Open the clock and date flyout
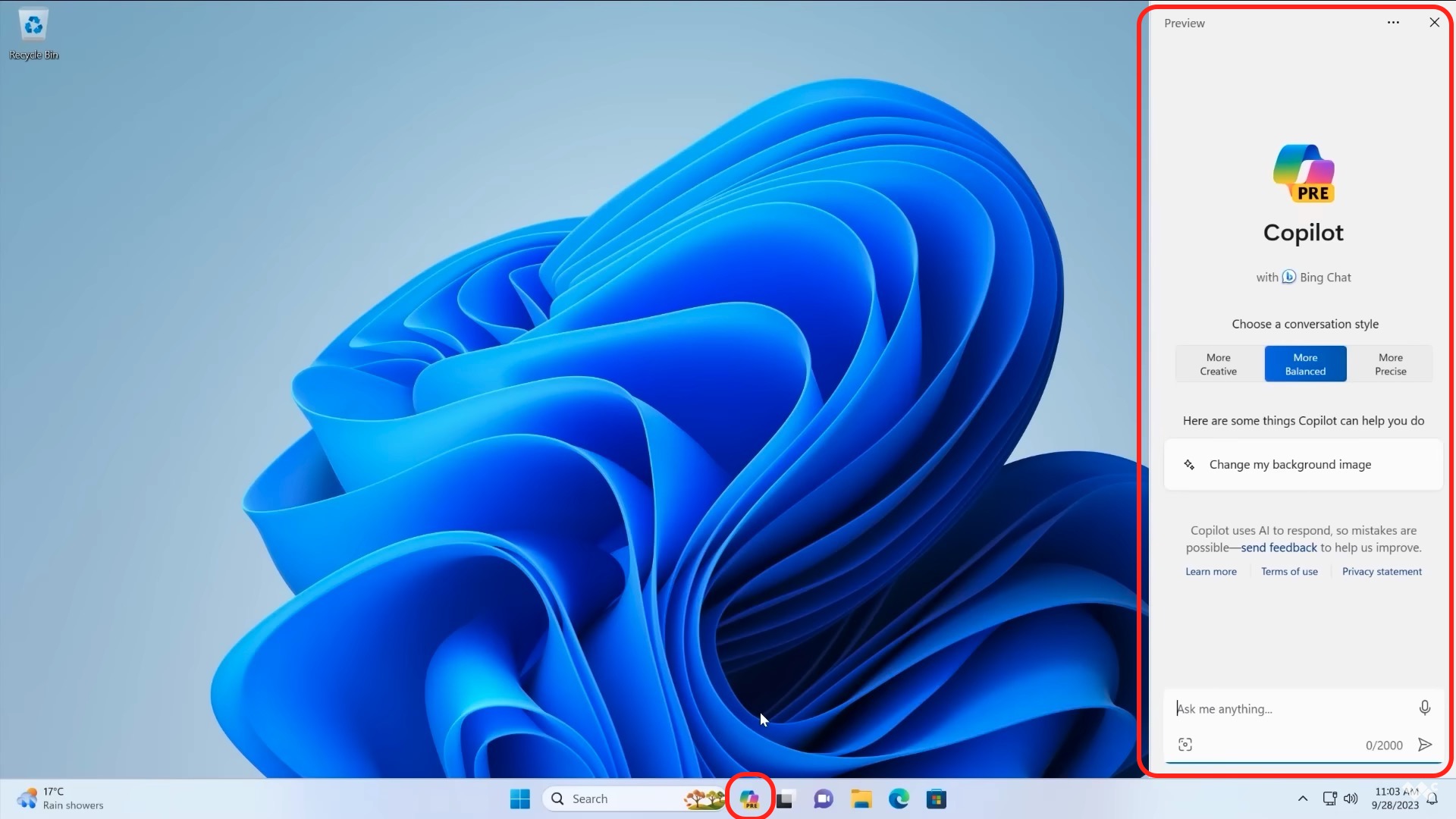This screenshot has height=819, width=1456. [1395, 799]
